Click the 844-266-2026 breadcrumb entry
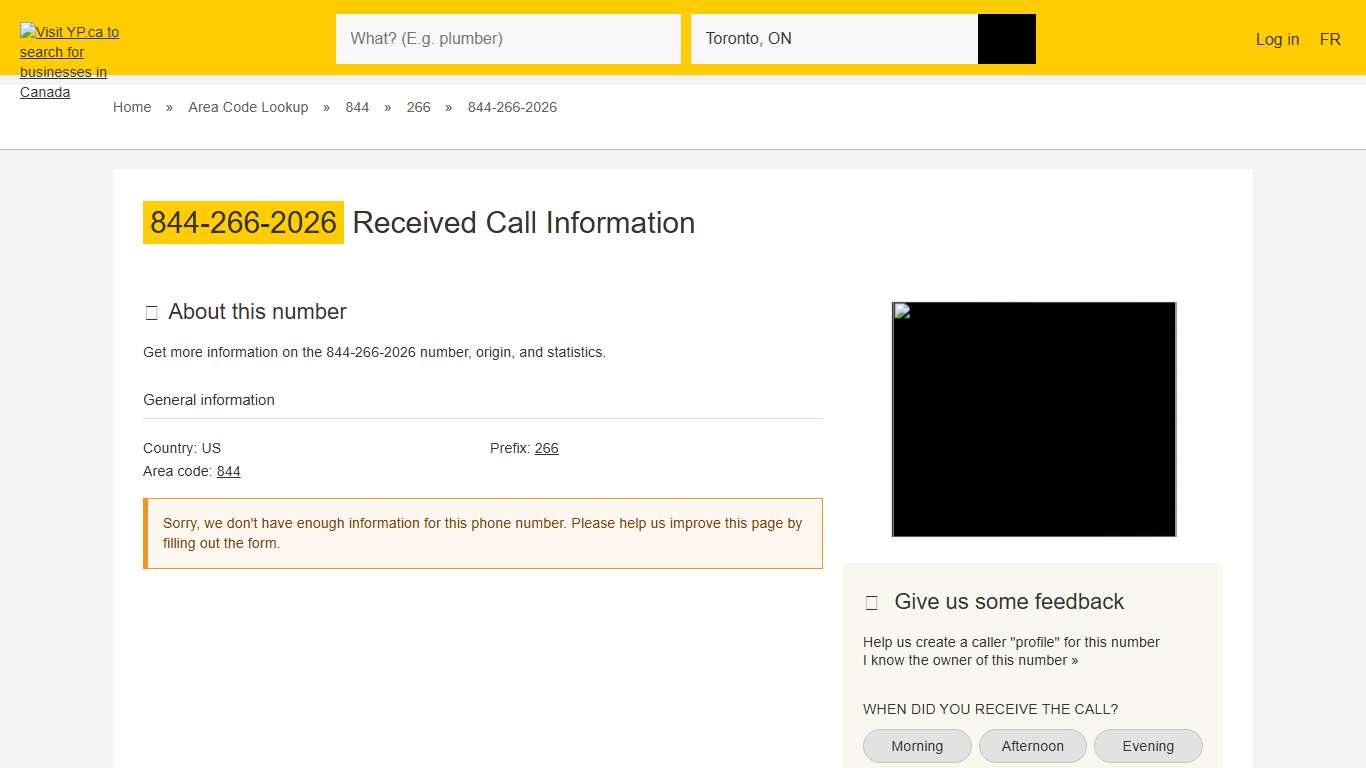 [512, 107]
